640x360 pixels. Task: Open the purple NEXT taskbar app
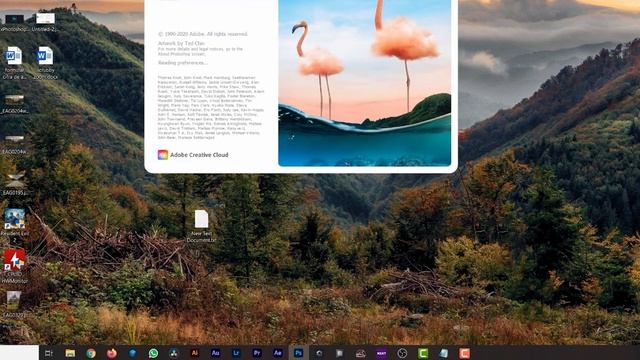tap(381, 353)
